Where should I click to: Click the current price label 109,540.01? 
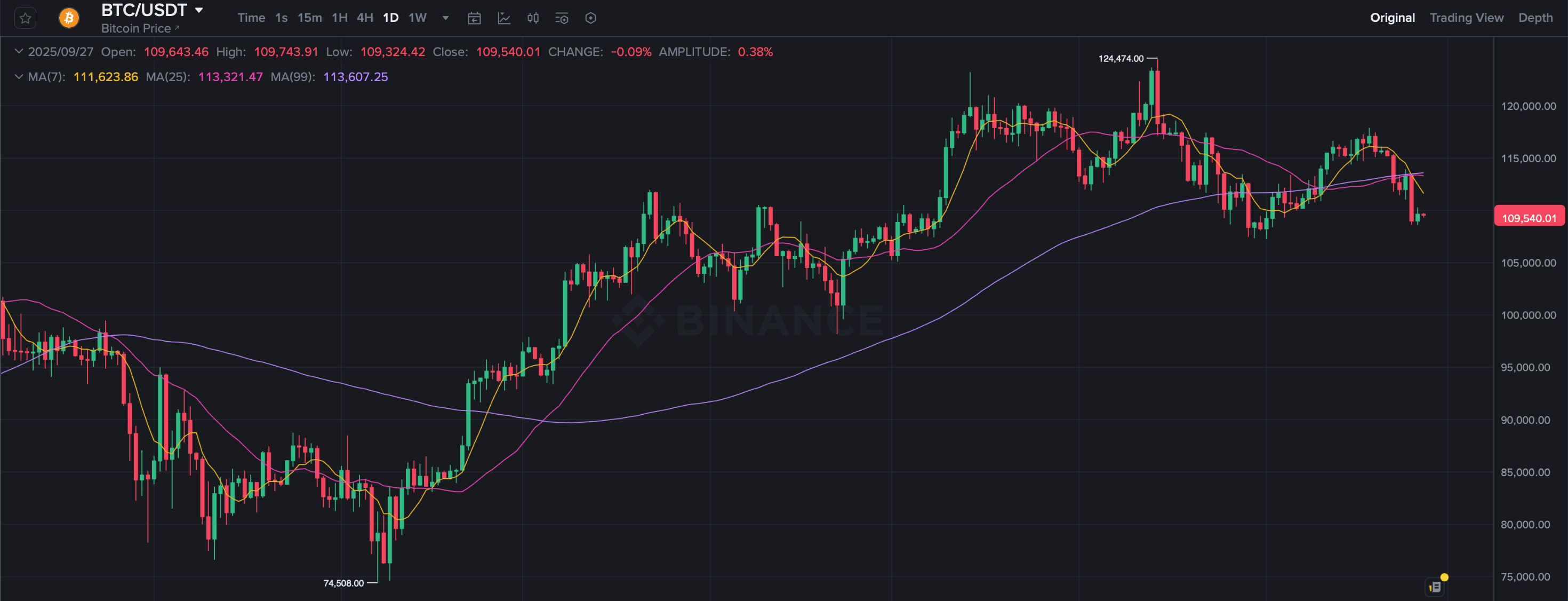[1529, 218]
